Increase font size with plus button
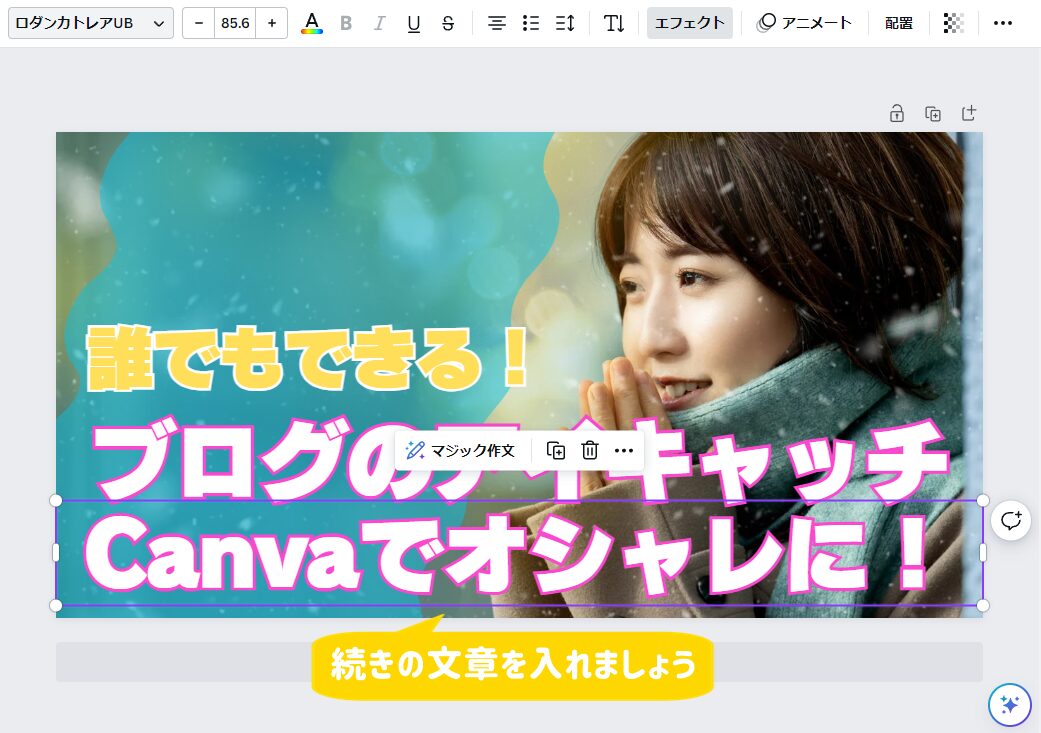The height and width of the screenshot is (733, 1041). [x=272, y=23]
